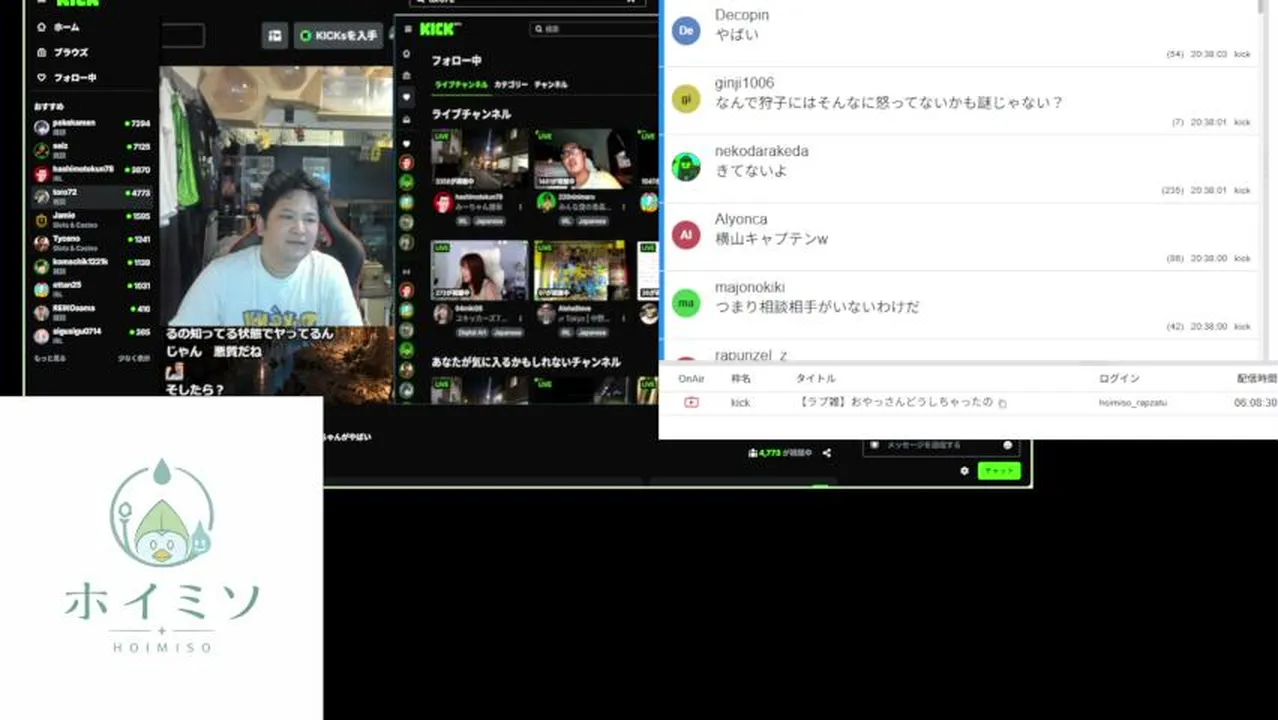Viewport: 1278px width, 720px height.
Task: Open live thumbnail of woman in headset
Action: (479, 270)
